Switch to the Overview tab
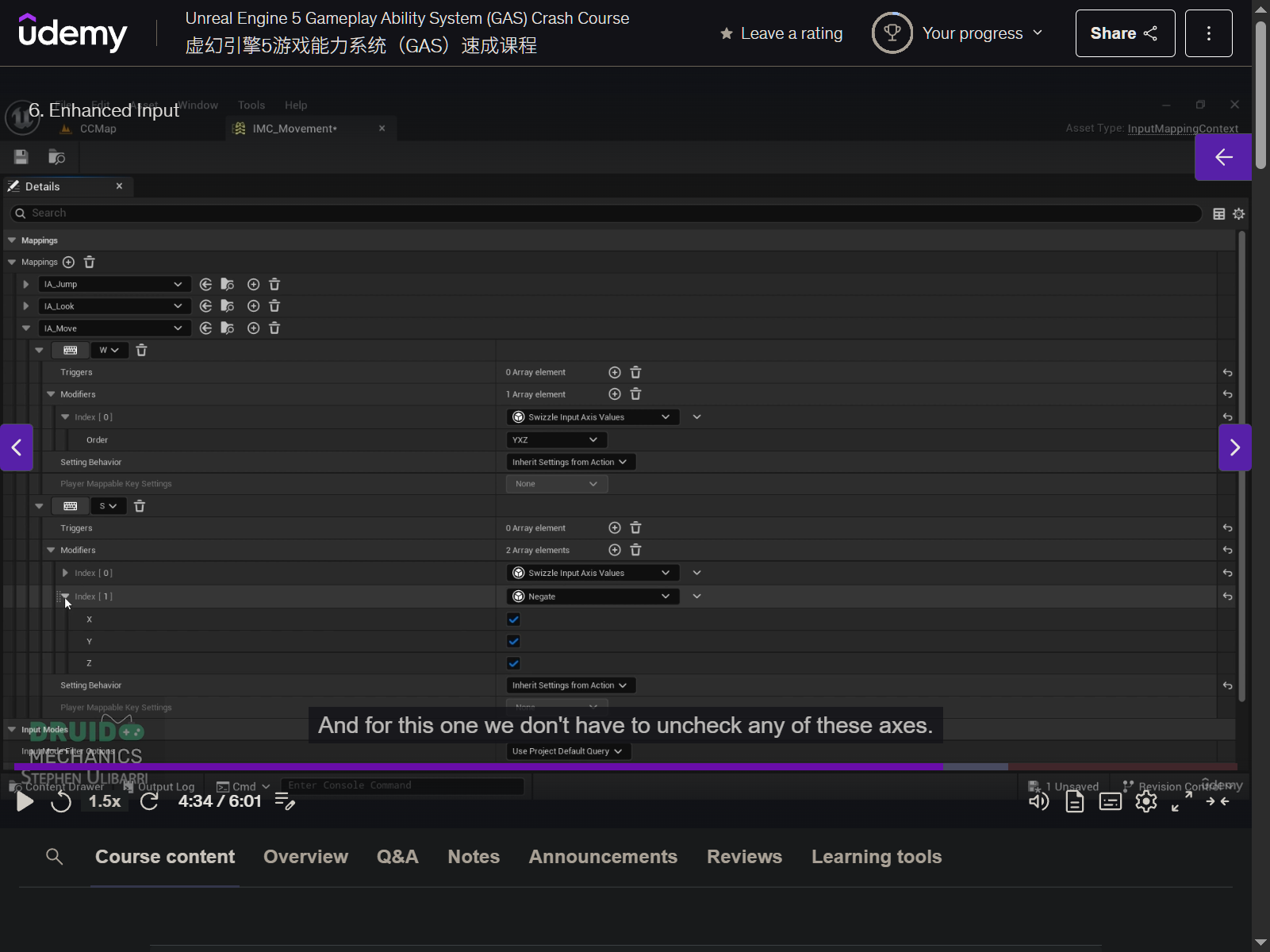This screenshot has height=952, width=1270. [x=305, y=857]
